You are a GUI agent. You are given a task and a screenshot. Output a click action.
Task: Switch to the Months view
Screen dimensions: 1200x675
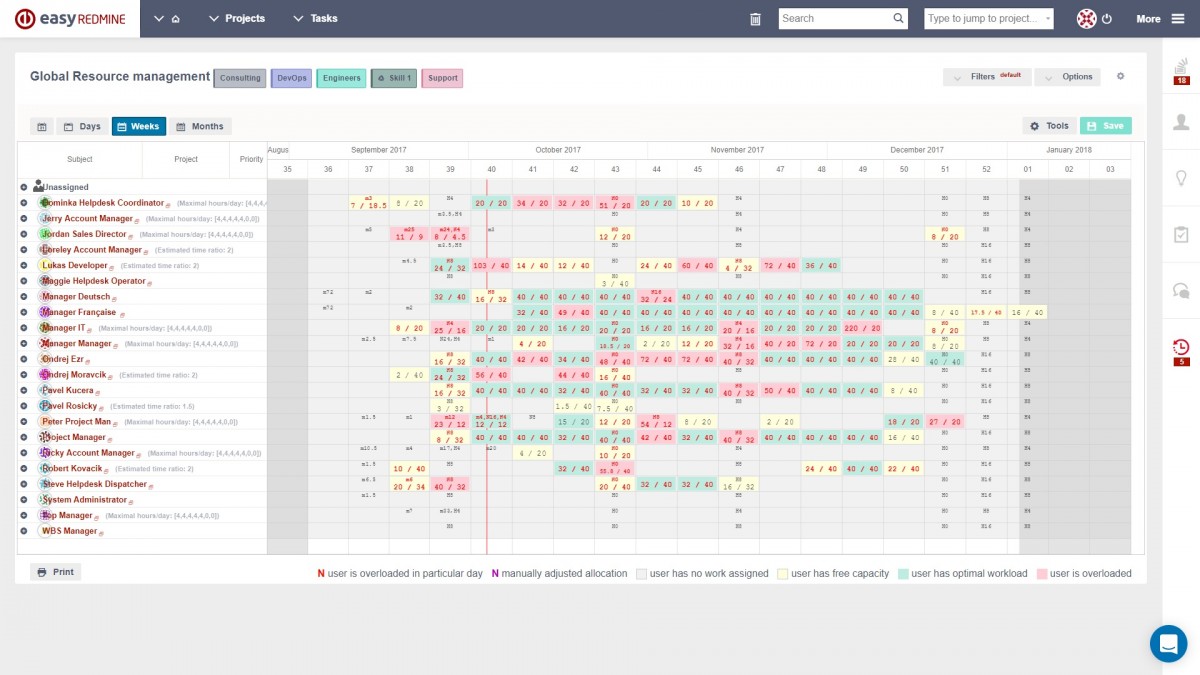click(x=200, y=127)
